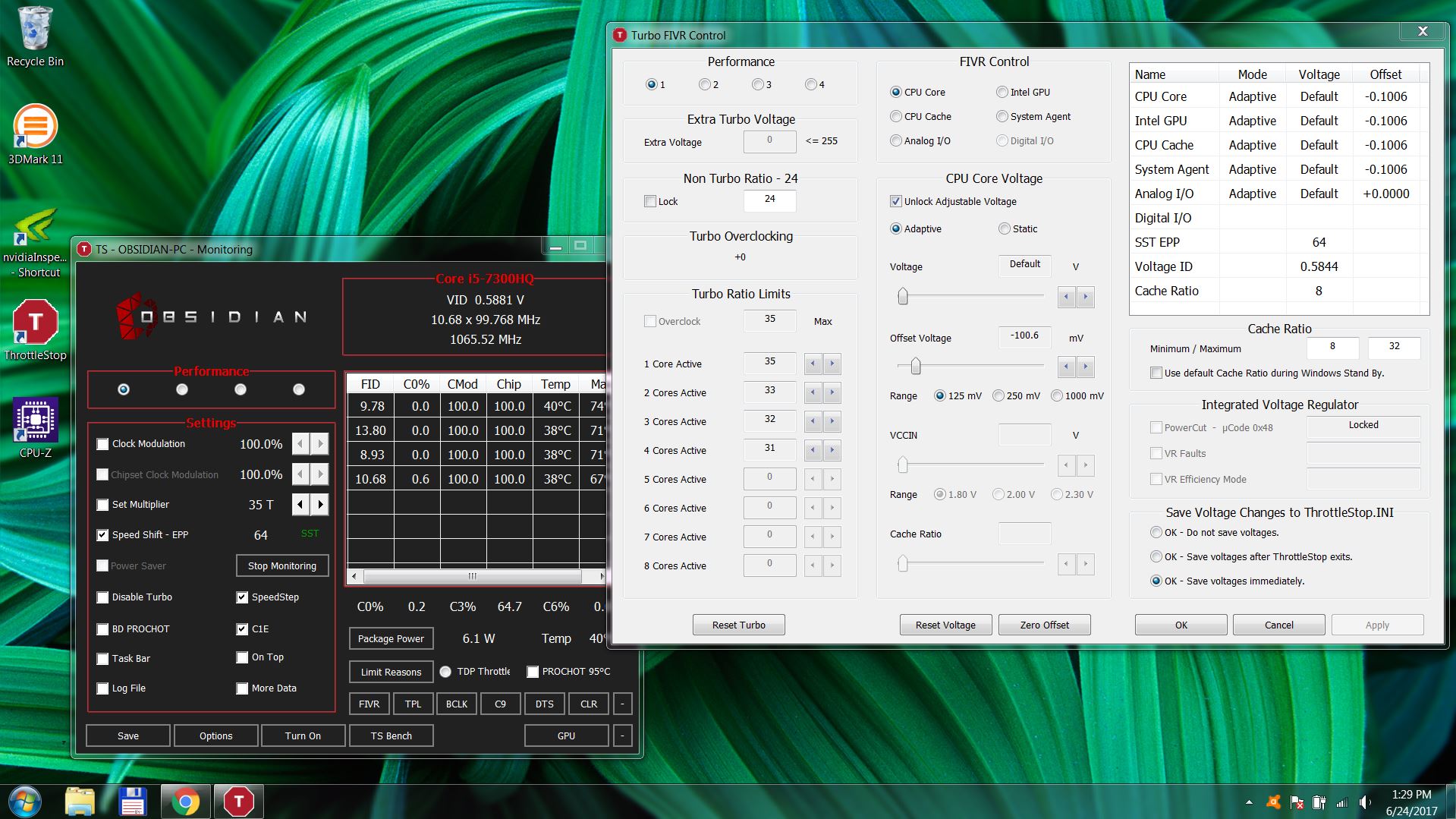This screenshot has height=819, width=1456.
Task: Open BCLK panel button
Action: click(457, 704)
